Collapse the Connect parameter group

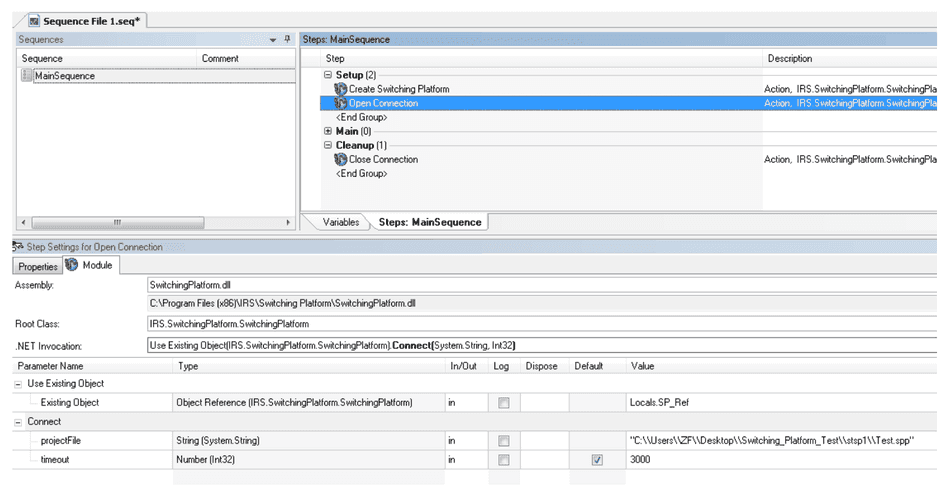(x=18, y=422)
